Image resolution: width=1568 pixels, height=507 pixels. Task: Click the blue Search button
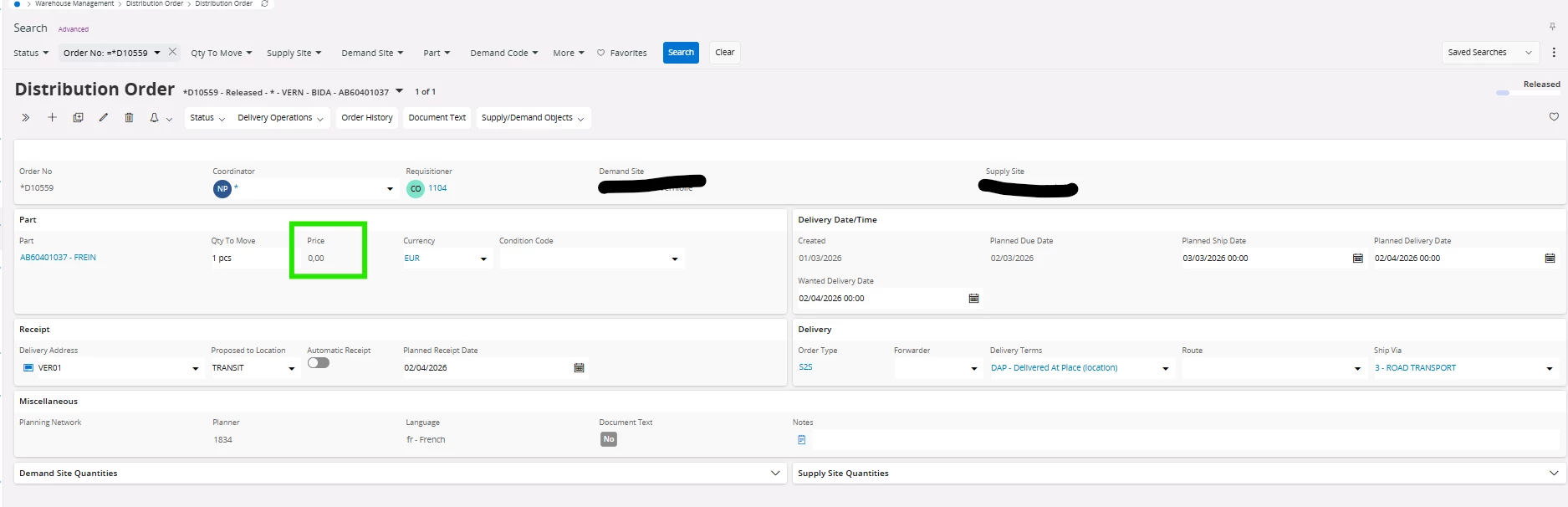[x=680, y=53]
